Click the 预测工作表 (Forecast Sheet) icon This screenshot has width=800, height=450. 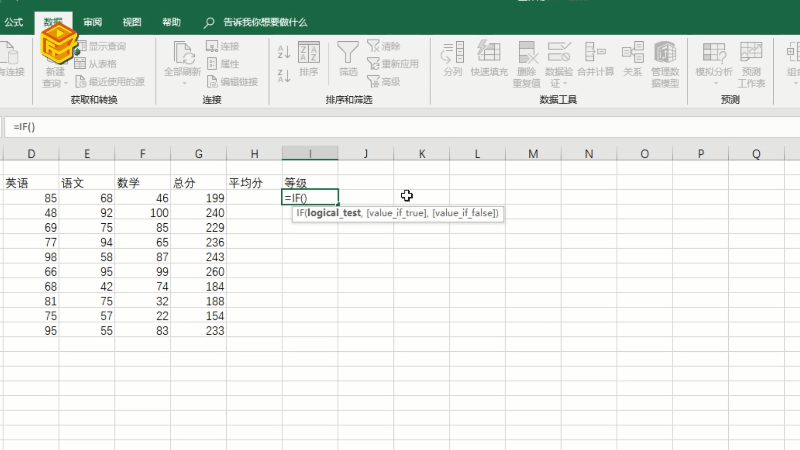(752, 64)
